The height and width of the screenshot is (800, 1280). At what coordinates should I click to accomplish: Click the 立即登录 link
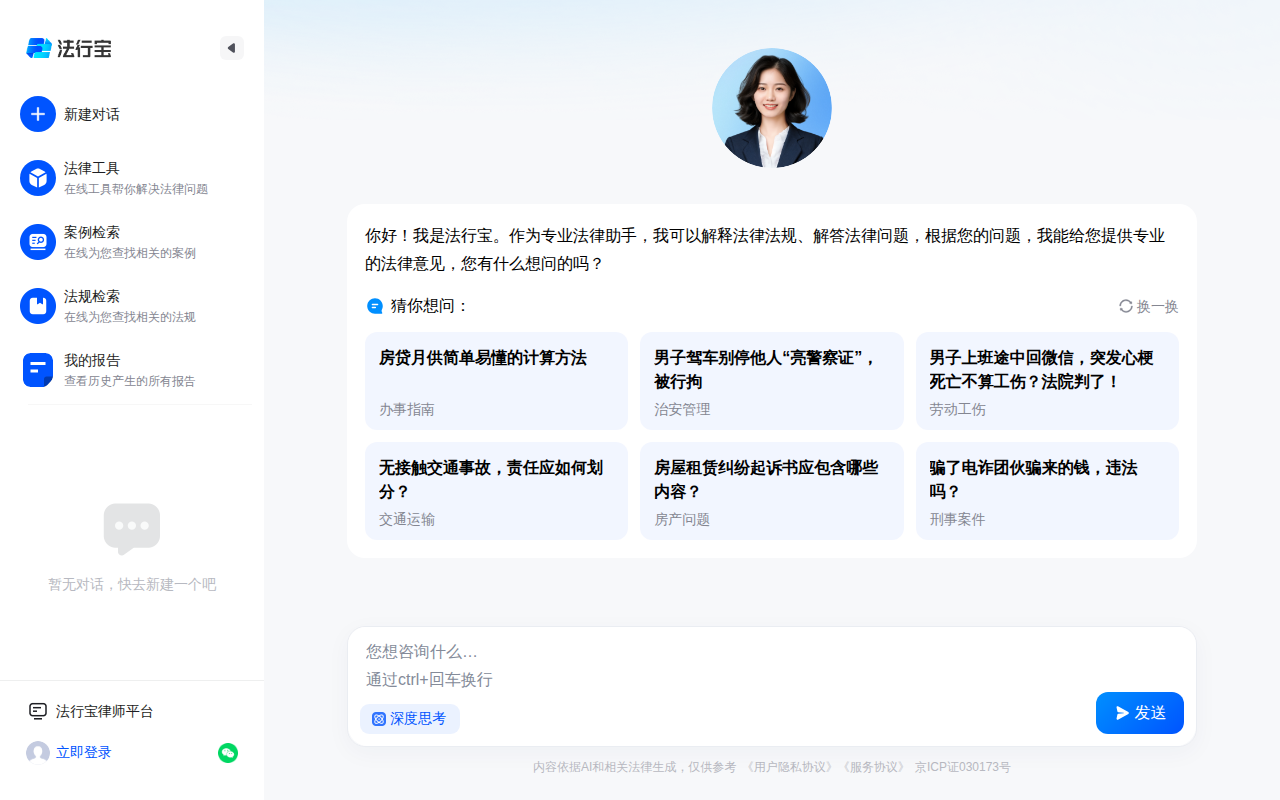[x=84, y=753]
